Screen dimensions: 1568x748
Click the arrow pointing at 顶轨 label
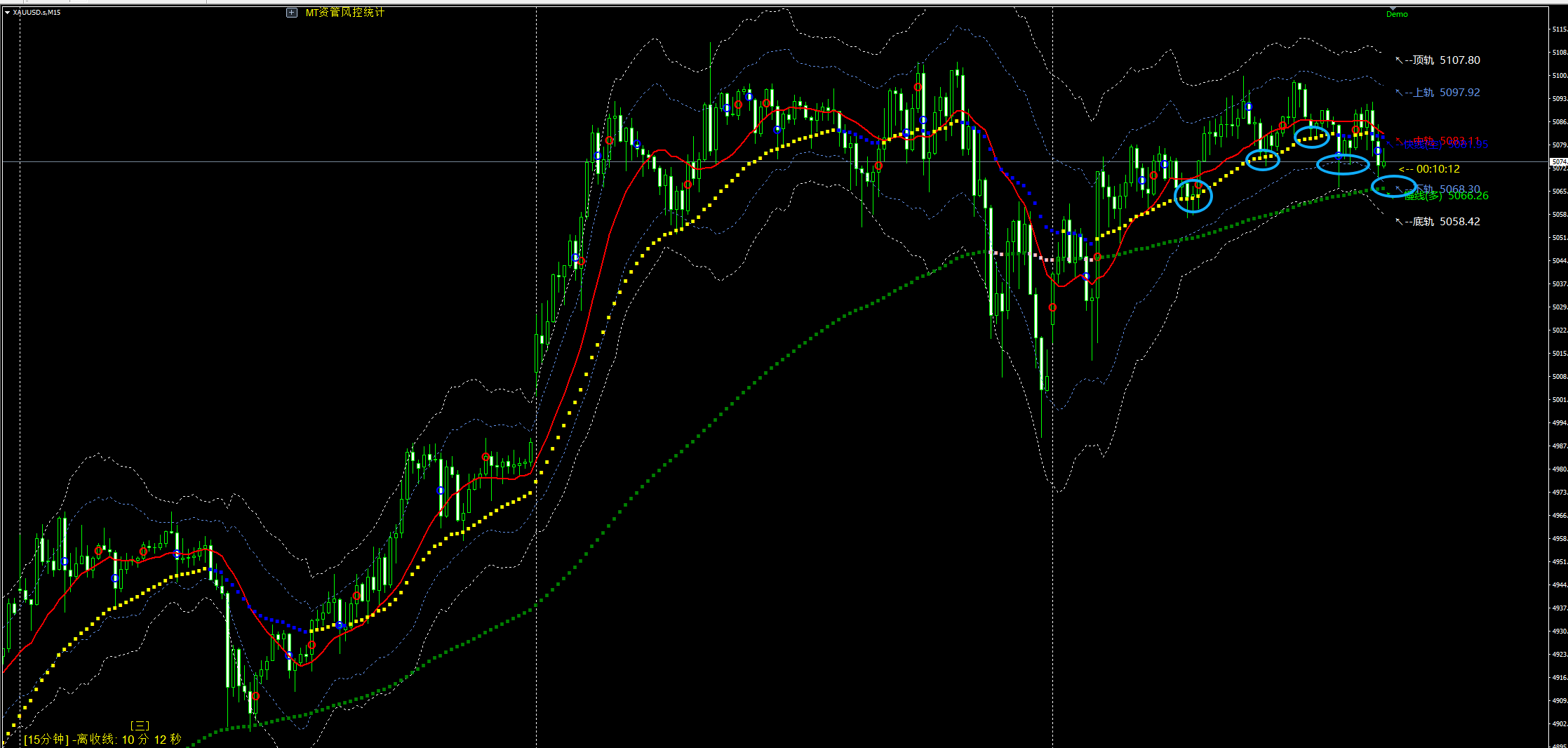(x=1400, y=60)
